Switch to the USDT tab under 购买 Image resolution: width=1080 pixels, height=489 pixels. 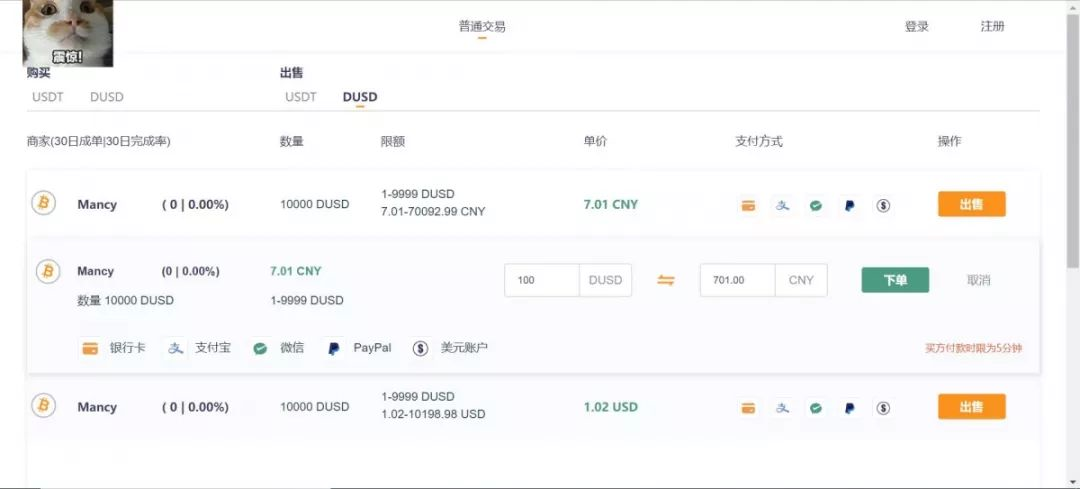click(x=48, y=97)
